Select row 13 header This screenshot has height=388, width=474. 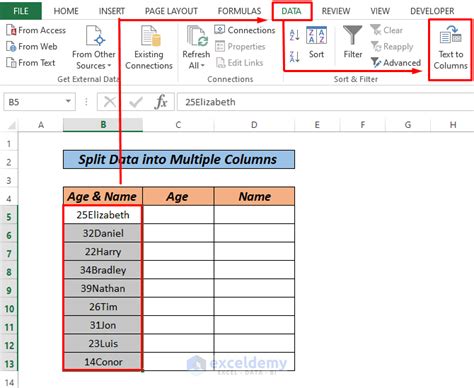tap(9, 363)
